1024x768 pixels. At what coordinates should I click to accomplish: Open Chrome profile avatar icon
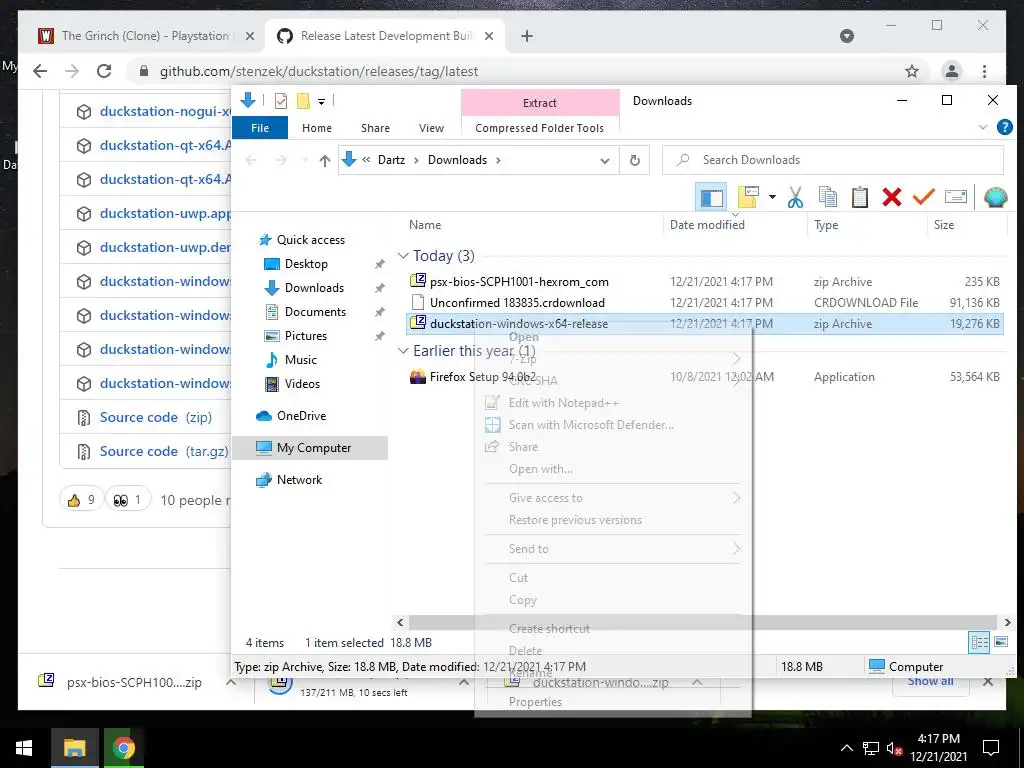point(952,71)
